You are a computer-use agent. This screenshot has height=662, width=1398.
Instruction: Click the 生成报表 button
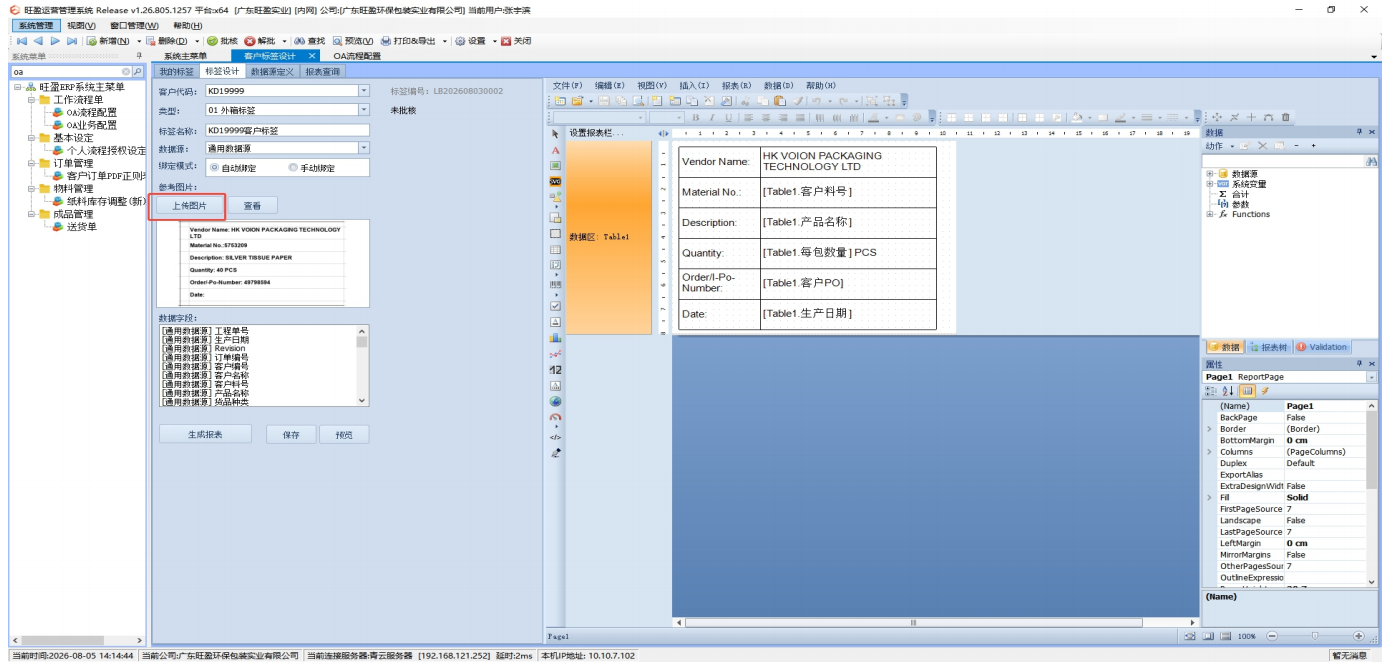[x=205, y=434]
